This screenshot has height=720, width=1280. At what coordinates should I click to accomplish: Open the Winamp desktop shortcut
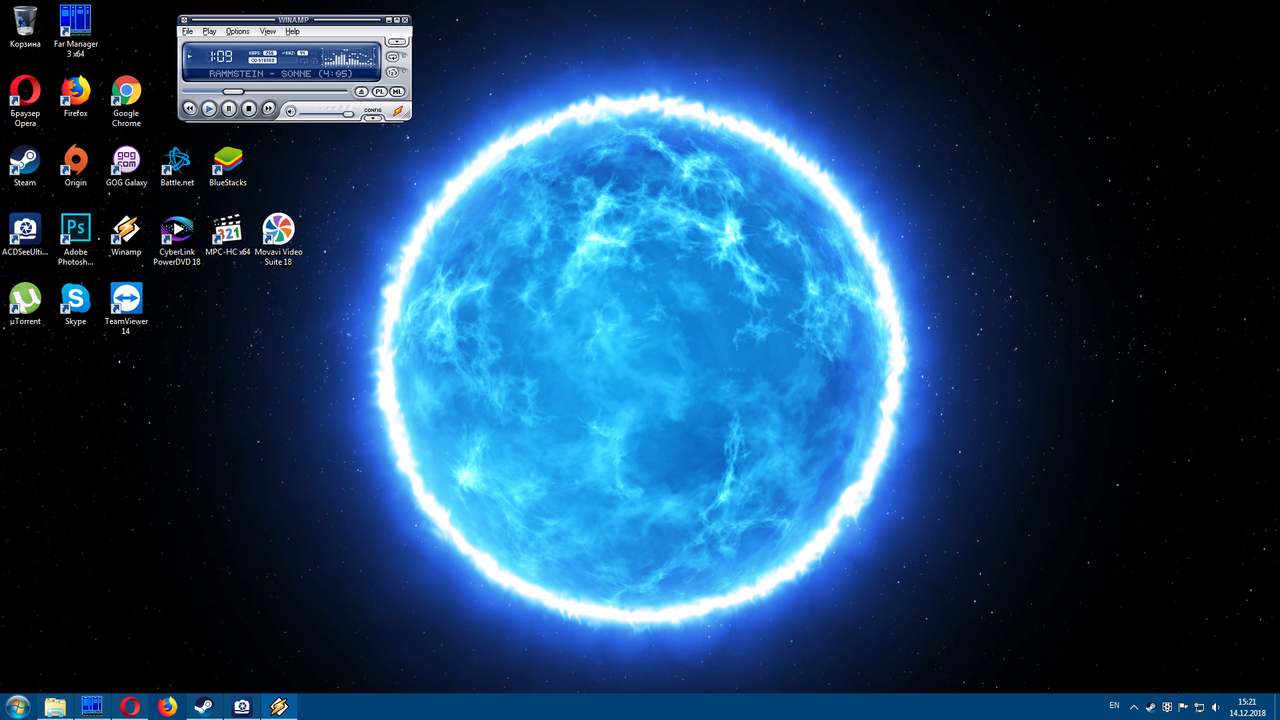coord(126,235)
